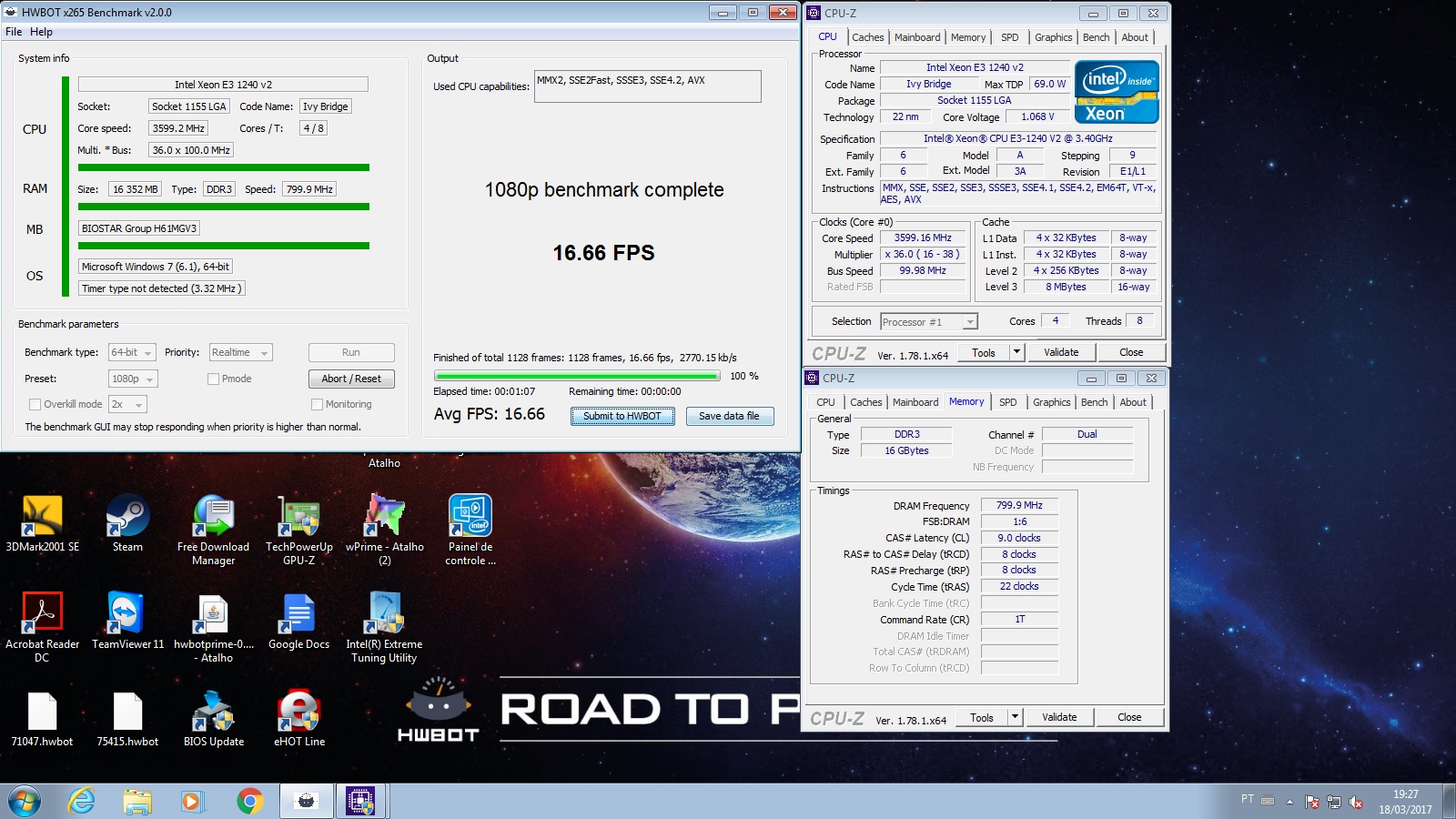Toggle the Monitoring checkbox
Image resolution: width=1456 pixels, height=819 pixels.
tap(317, 404)
